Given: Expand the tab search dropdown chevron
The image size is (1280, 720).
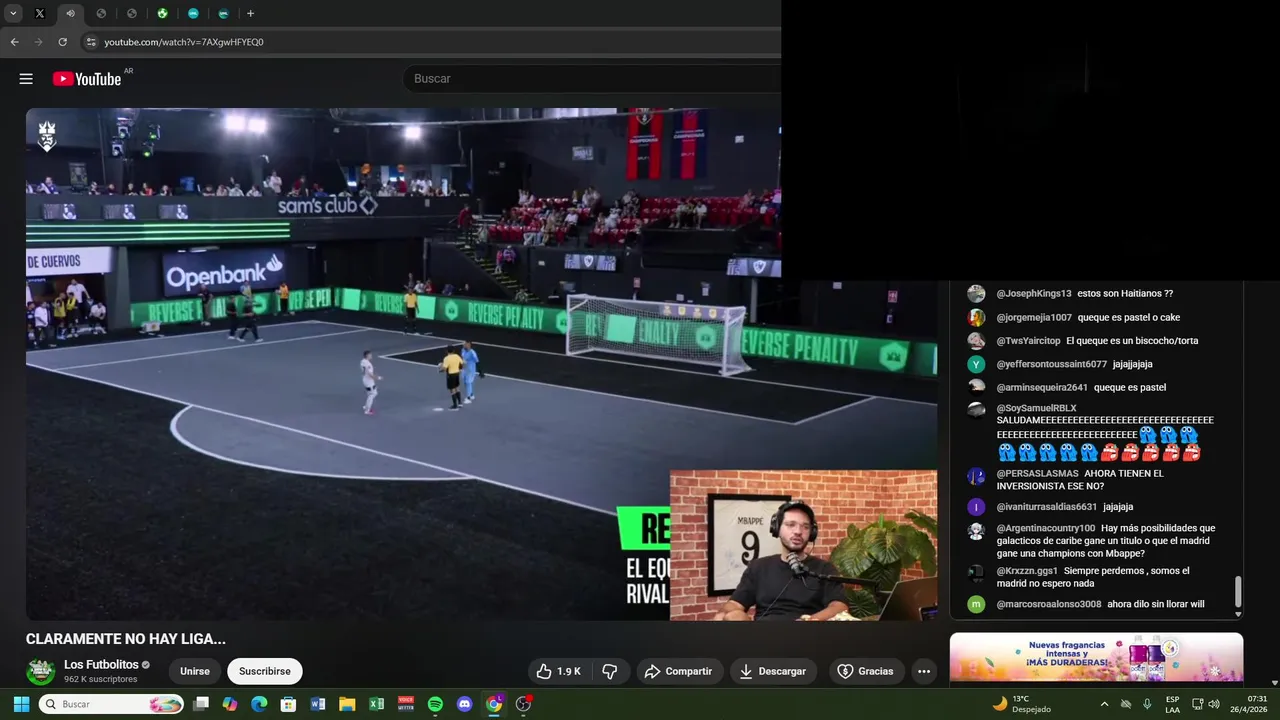Looking at the screenshot, I should pos(13,14).
